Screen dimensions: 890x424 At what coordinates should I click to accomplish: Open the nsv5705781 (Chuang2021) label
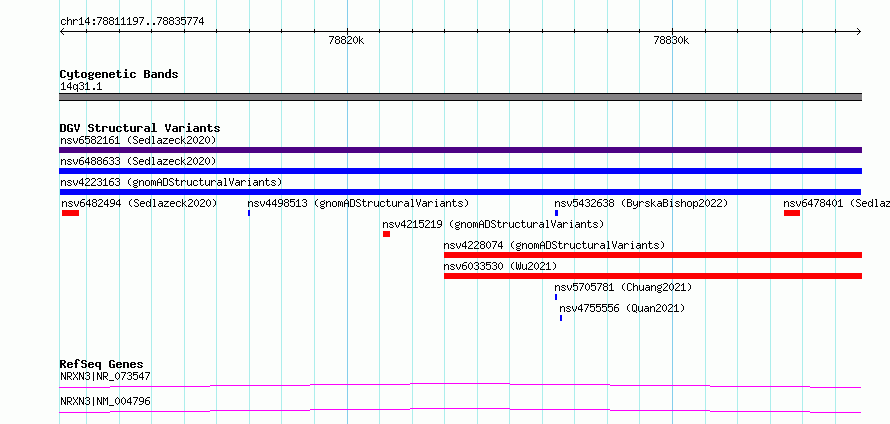623,287
